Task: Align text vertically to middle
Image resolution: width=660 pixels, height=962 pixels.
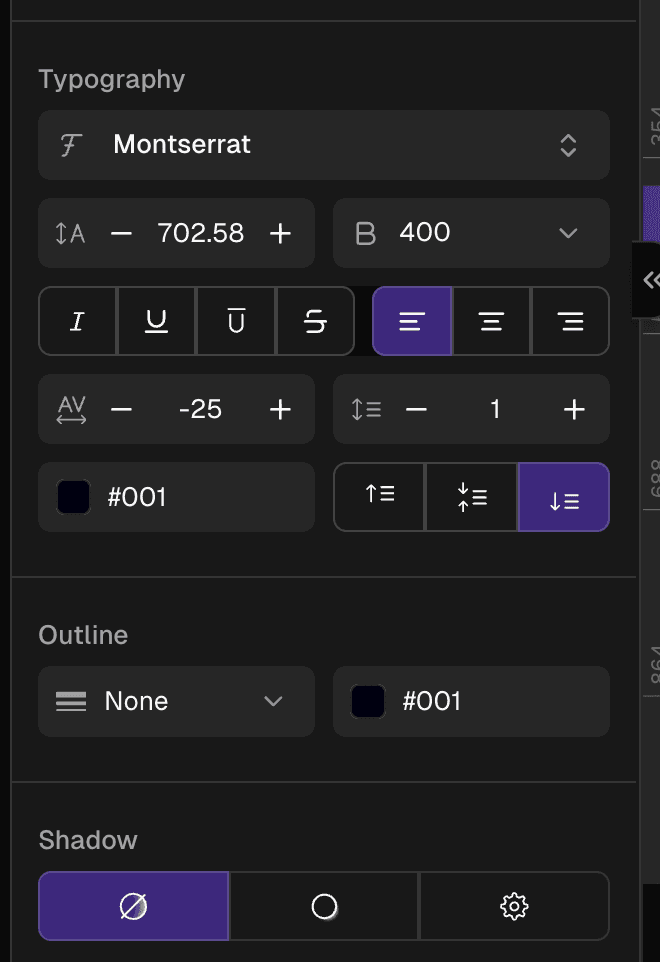Action: [472, 497]
